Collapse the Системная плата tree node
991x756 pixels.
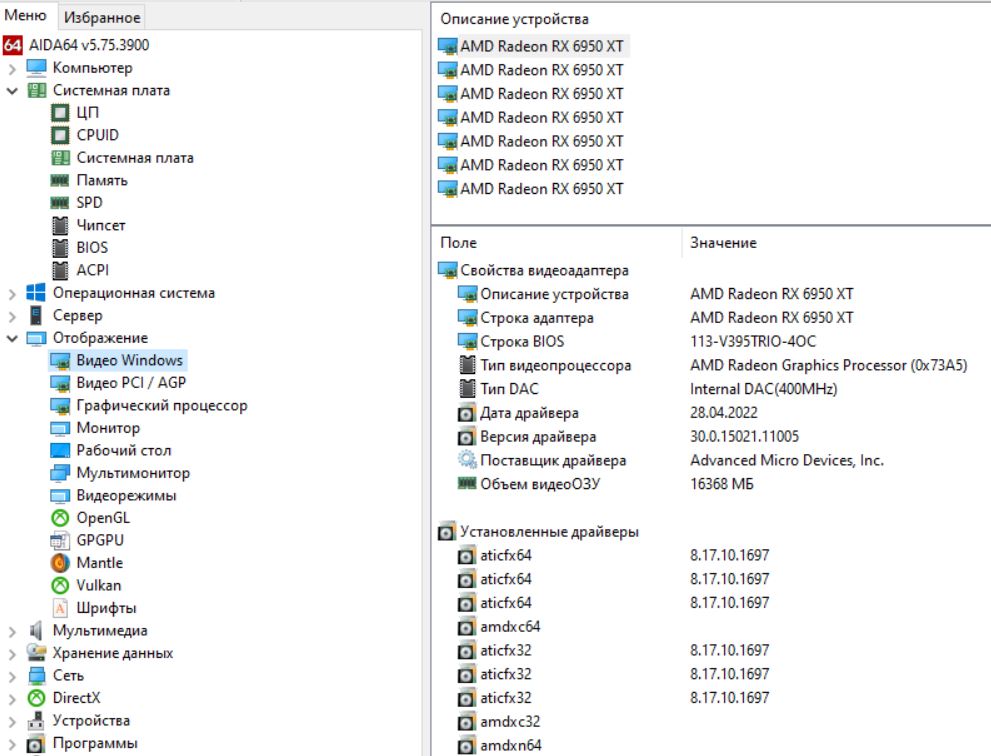coord(12,91)
